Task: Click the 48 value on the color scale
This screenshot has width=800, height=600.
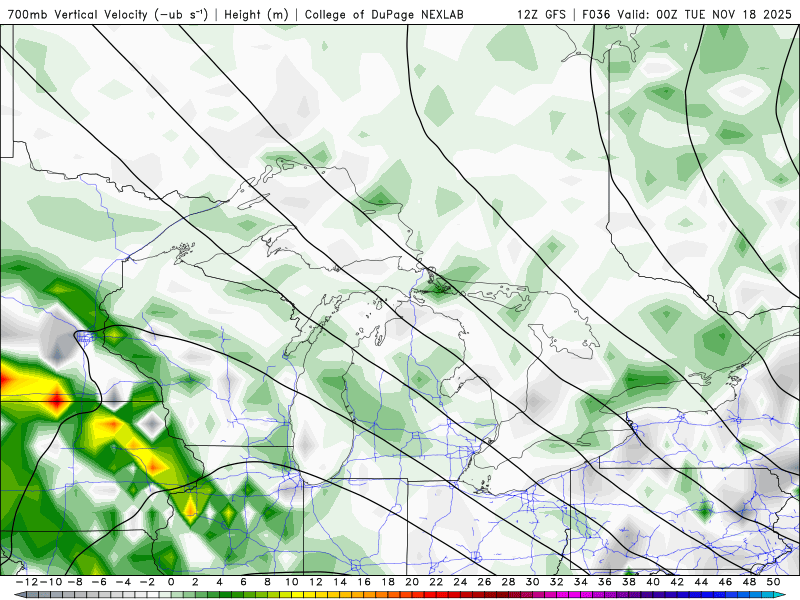Action: click(749, 582)
